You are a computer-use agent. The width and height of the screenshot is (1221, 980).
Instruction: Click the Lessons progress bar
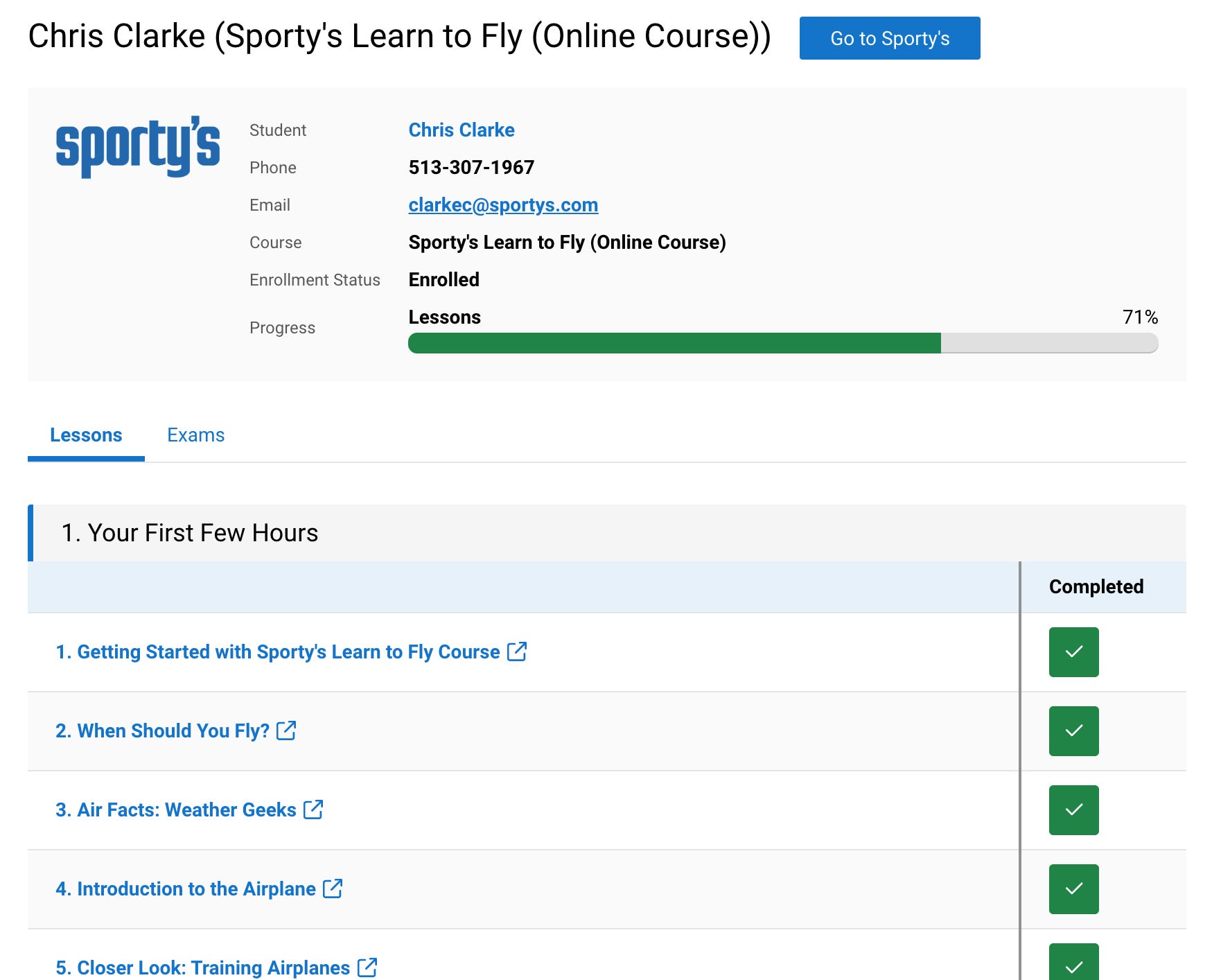[x=783, y=343]
